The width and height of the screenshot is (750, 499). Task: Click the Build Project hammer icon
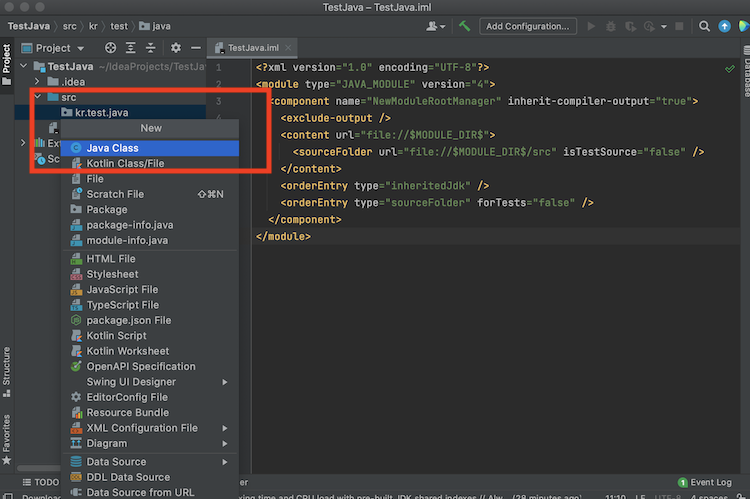click(464, 26)
